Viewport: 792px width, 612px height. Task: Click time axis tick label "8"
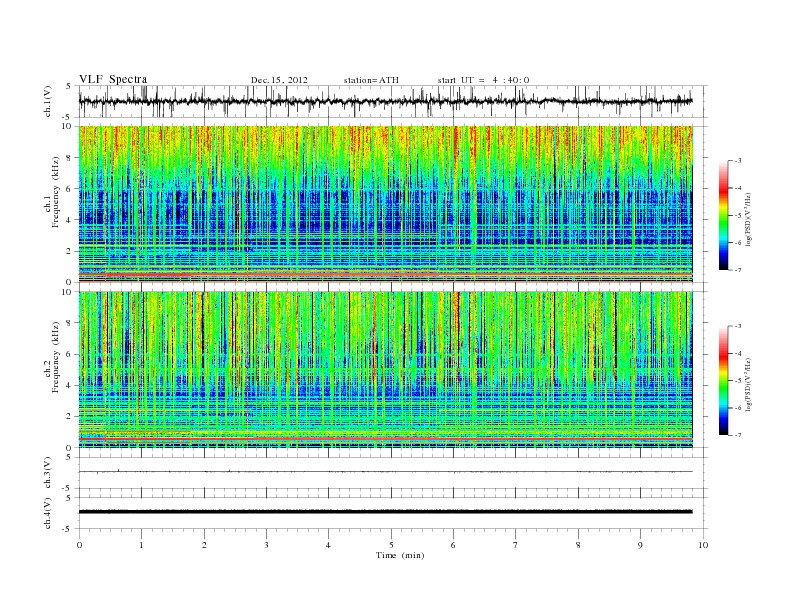(x=578, y=545)
